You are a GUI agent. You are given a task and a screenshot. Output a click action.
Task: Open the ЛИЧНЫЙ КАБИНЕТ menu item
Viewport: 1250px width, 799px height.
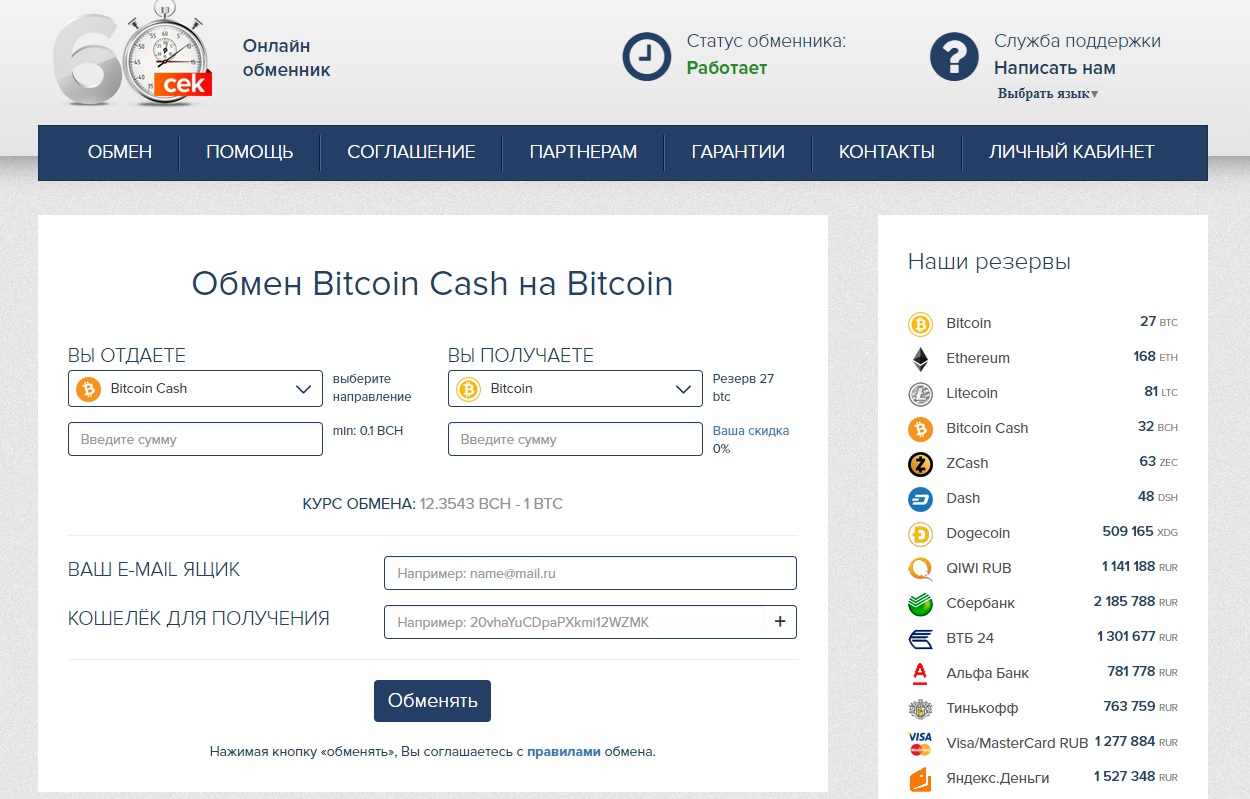point(1072,153)
